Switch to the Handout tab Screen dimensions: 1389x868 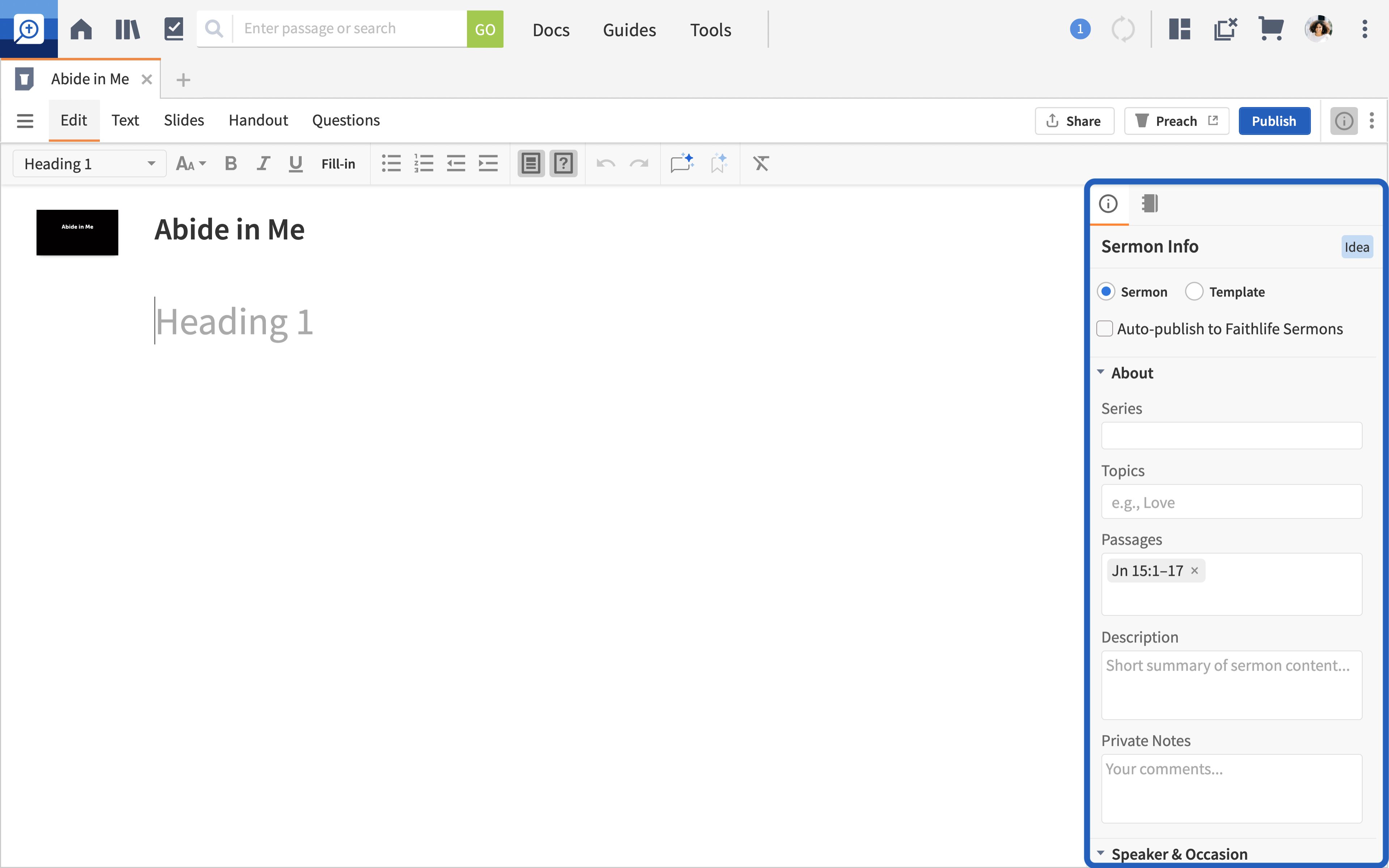click(x=258, y=120)
